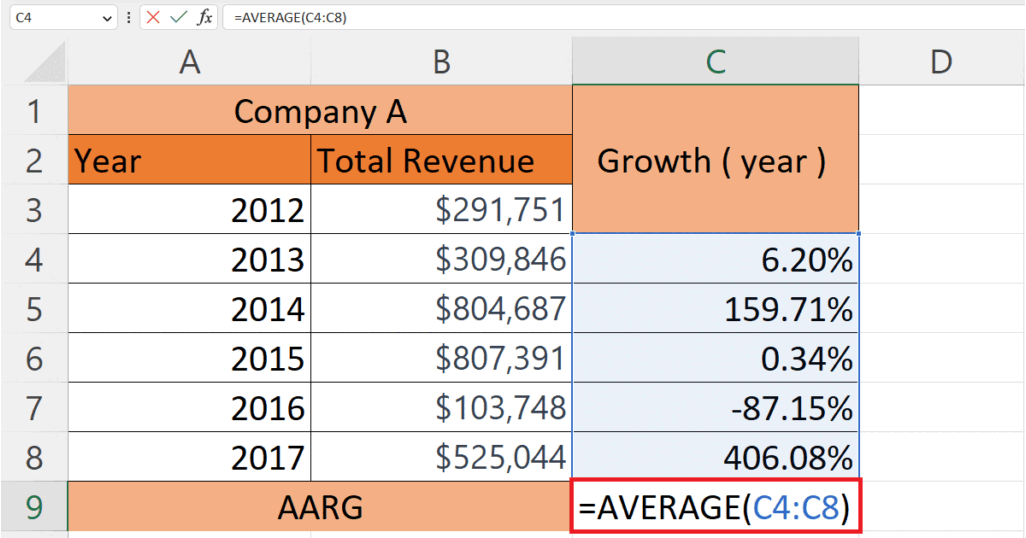Select row 2 header

34,160
